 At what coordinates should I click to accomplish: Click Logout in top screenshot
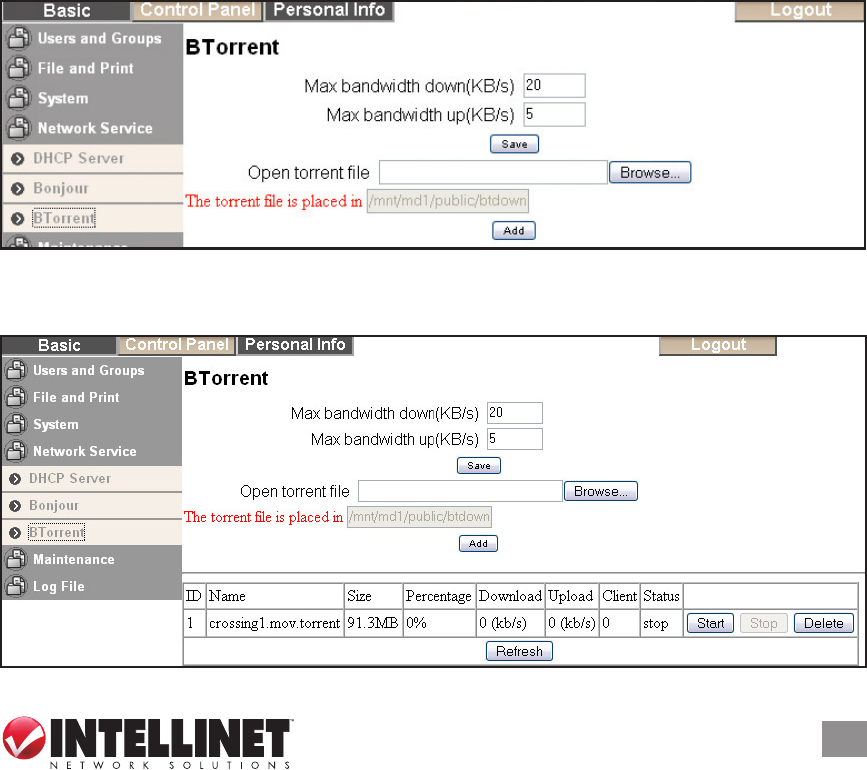tap(800, 10)
